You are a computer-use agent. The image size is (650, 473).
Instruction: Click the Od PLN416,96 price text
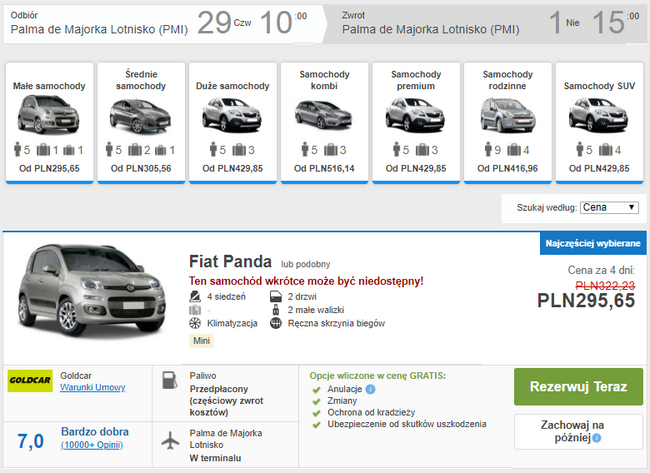pyautogui.click(x=507, y=169)
